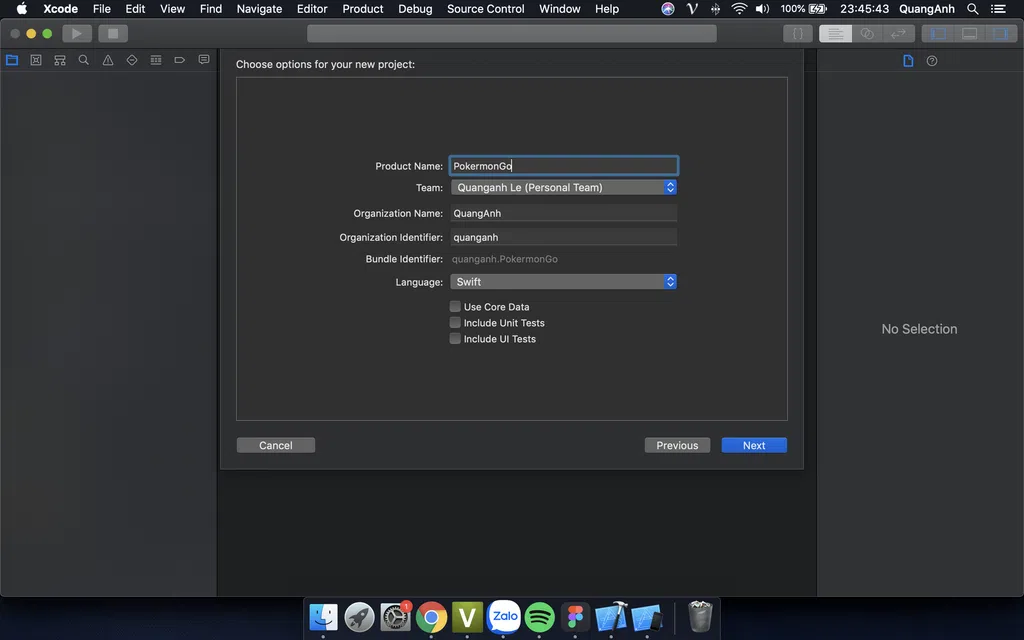Click the Next button
1024x640 pixels.
754,445
